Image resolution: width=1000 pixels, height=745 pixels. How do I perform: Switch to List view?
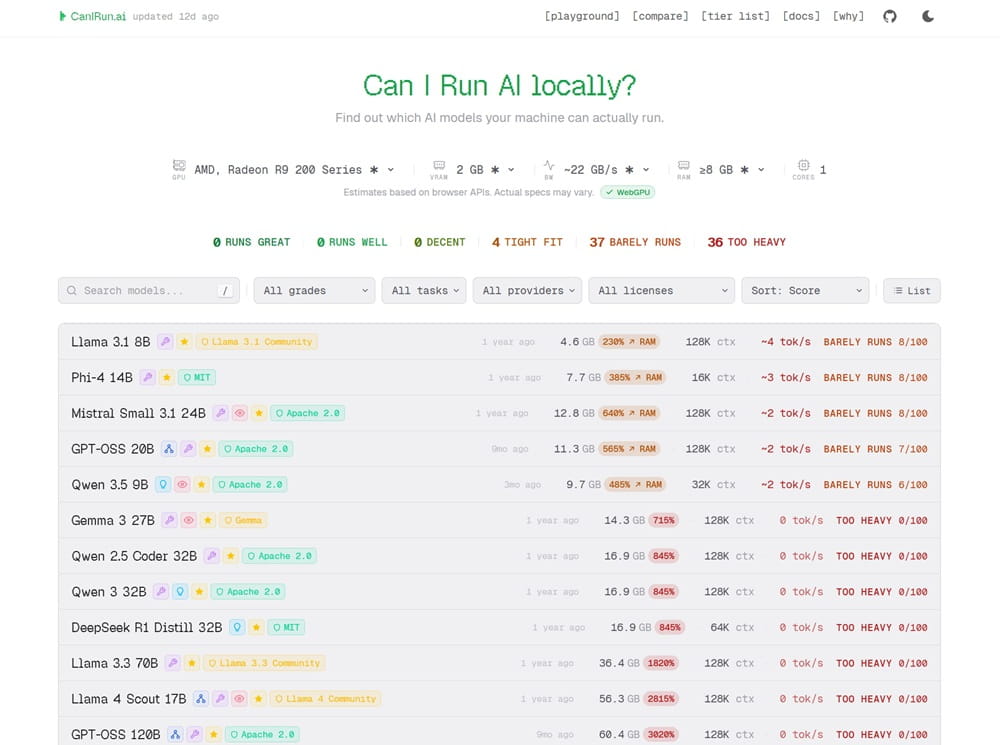pyautogui.click(x=912, y=290)
